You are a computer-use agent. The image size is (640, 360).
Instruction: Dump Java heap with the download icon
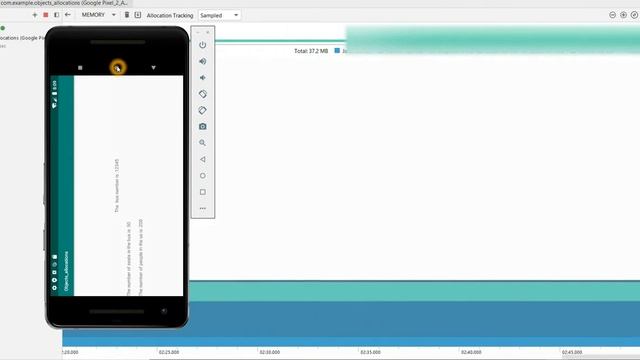pyautogui.click(x=138, y=15)
